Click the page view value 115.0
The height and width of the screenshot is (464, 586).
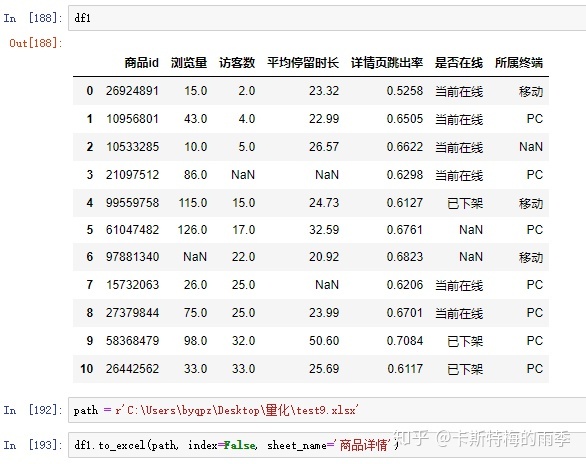[193, 202]
